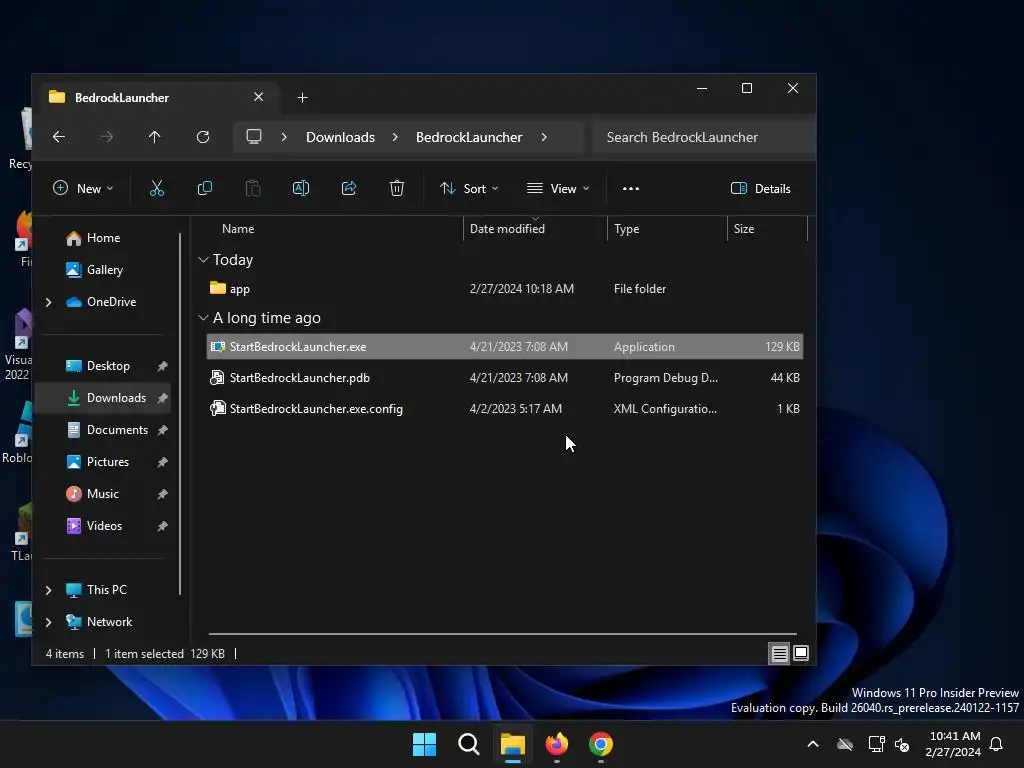Expand This PC in the sidebar
Viewport: 1024px width, 768px height.
48,590
